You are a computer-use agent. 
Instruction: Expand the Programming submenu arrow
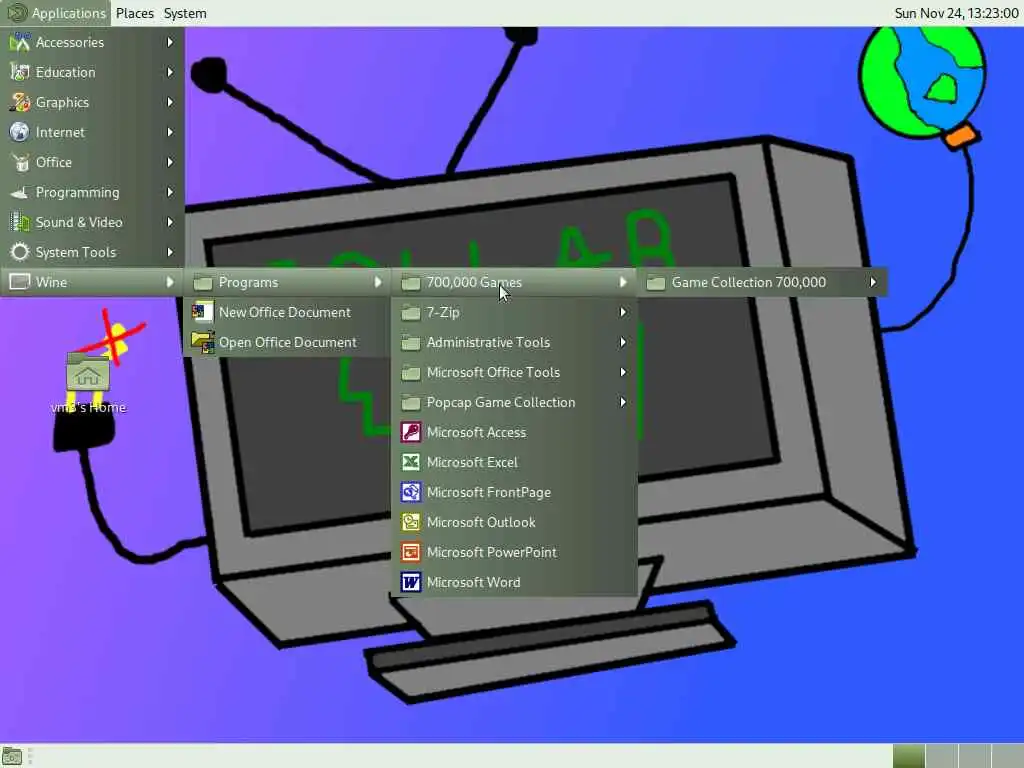[x=170, y=193]
